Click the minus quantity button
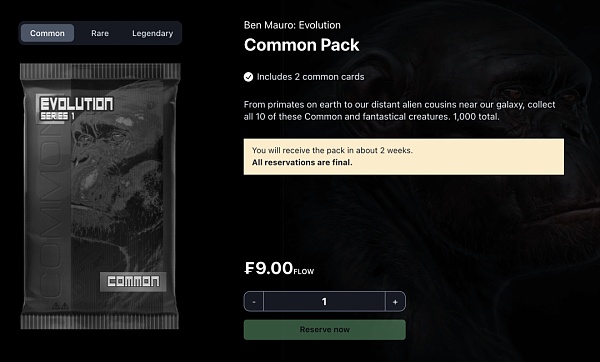This screenshot has width=600, height=362. point(254,302)
